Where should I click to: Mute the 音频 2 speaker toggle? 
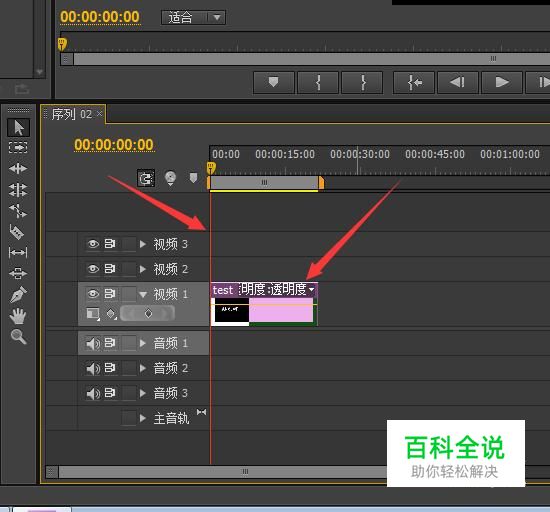(x=93, y=368)
